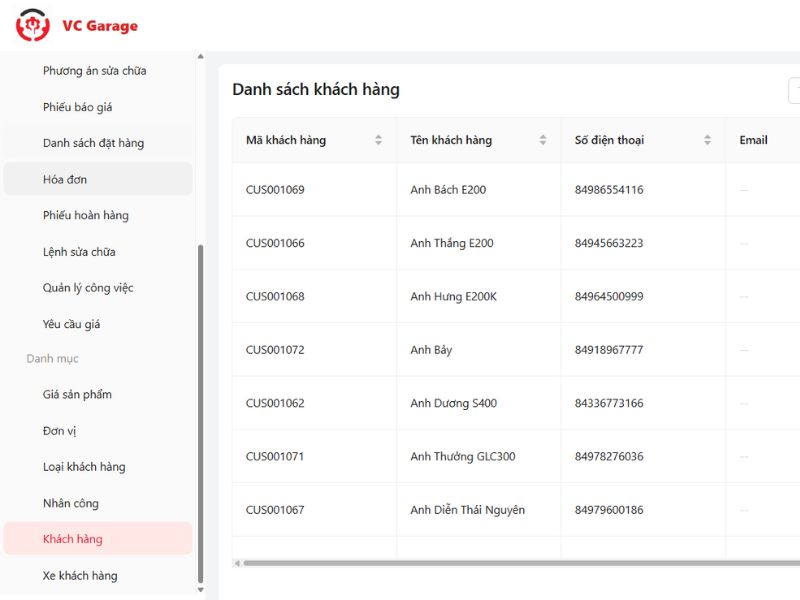Screen dimensions: 800x600
Task: Go to Phiếu báo giá page
Action: point(77,107)
